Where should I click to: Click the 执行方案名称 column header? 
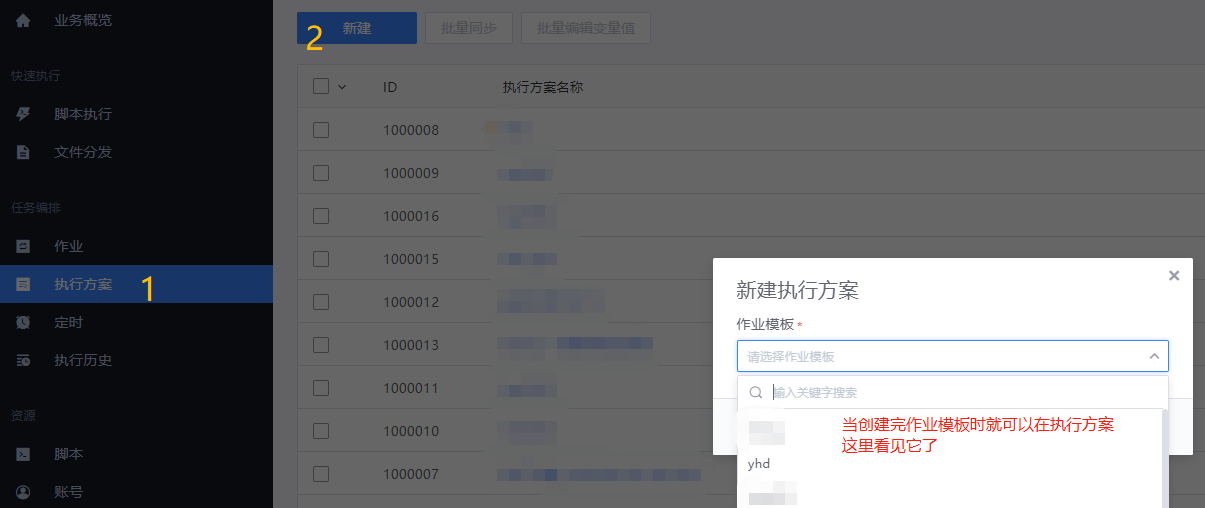click(x=542, y=87)
